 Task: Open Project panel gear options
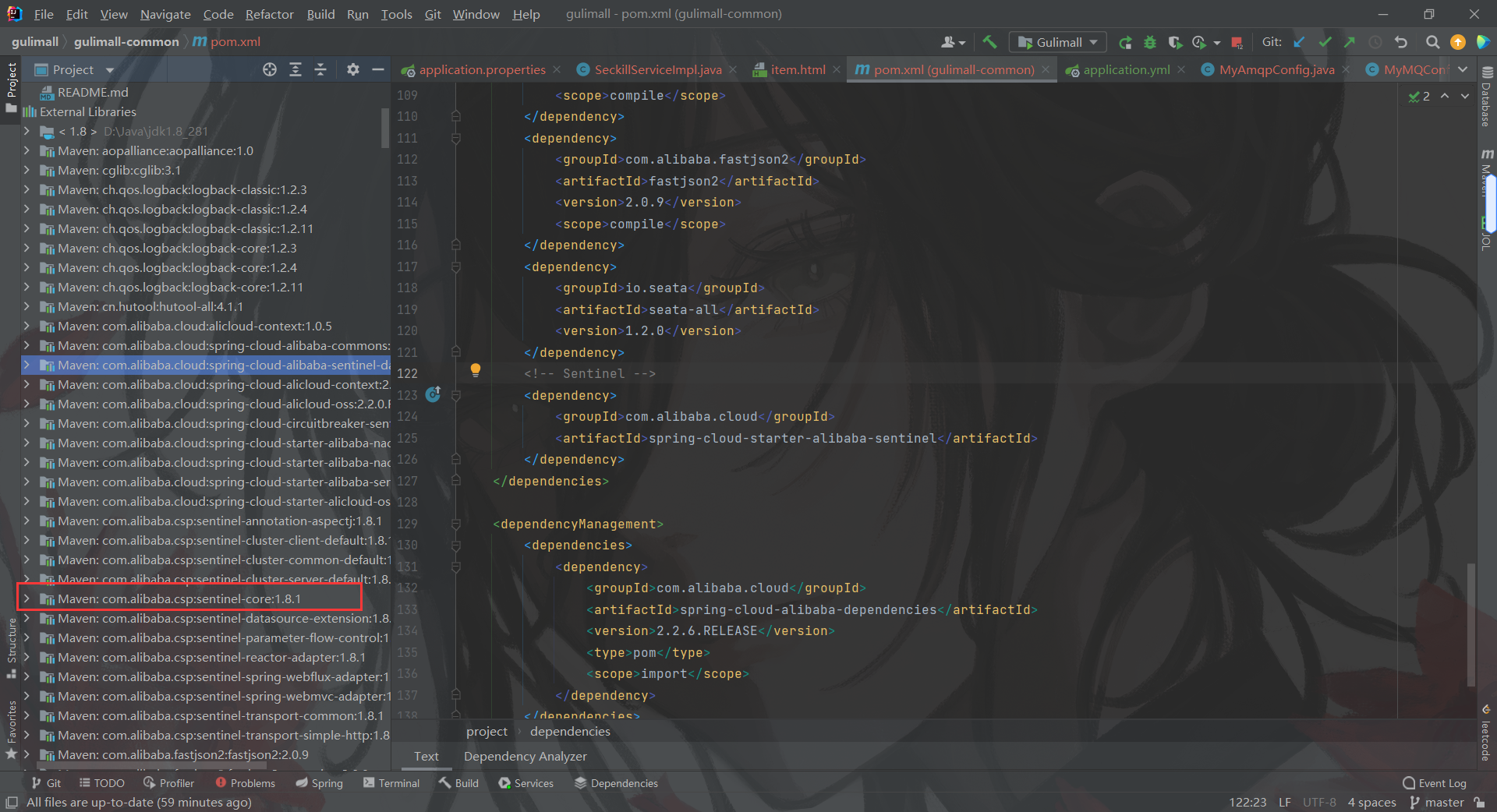(353, 69)
